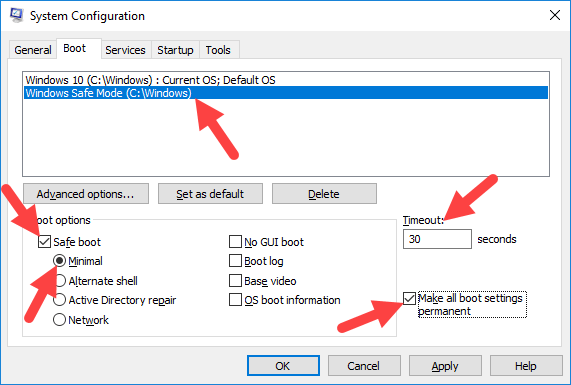Open the Services tab
The width and height of the screenshot is (571, 385).
tap(125, 50)
